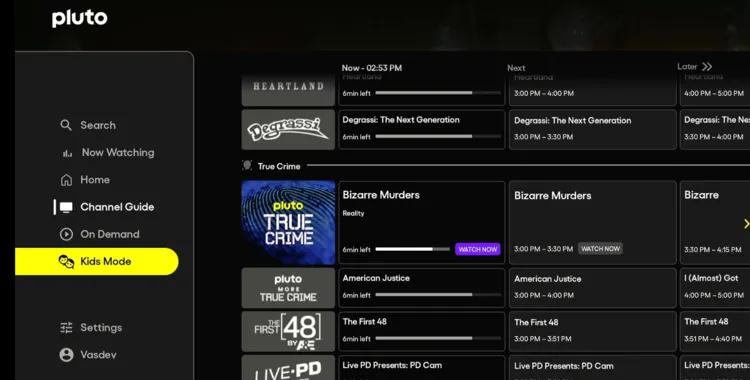The image size is (750, 380).
Task: Open Heartland 3:00 PM - 4:00 PM card
Action: click(x=592, y=89)
